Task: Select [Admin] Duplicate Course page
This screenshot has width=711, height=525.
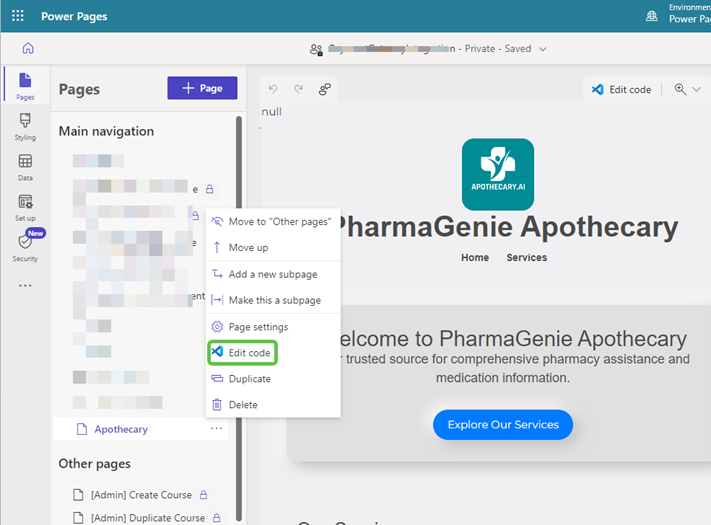Action: [x=148, y=518]
